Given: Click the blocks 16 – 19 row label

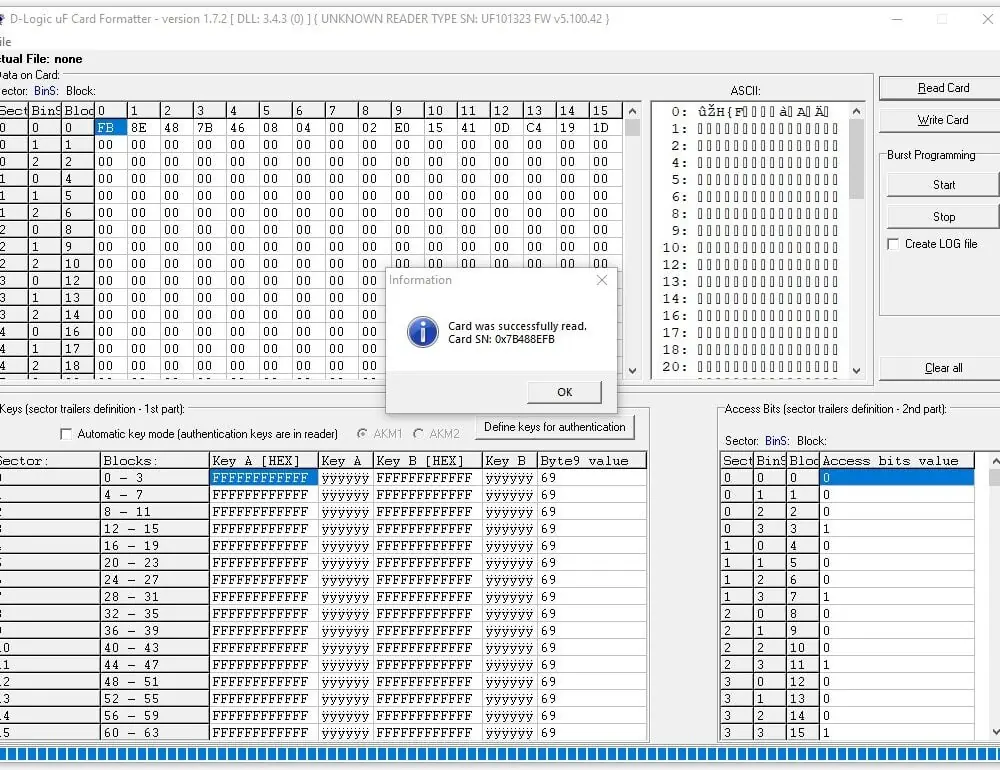Looking at the screenshot, I should (155, 545).
